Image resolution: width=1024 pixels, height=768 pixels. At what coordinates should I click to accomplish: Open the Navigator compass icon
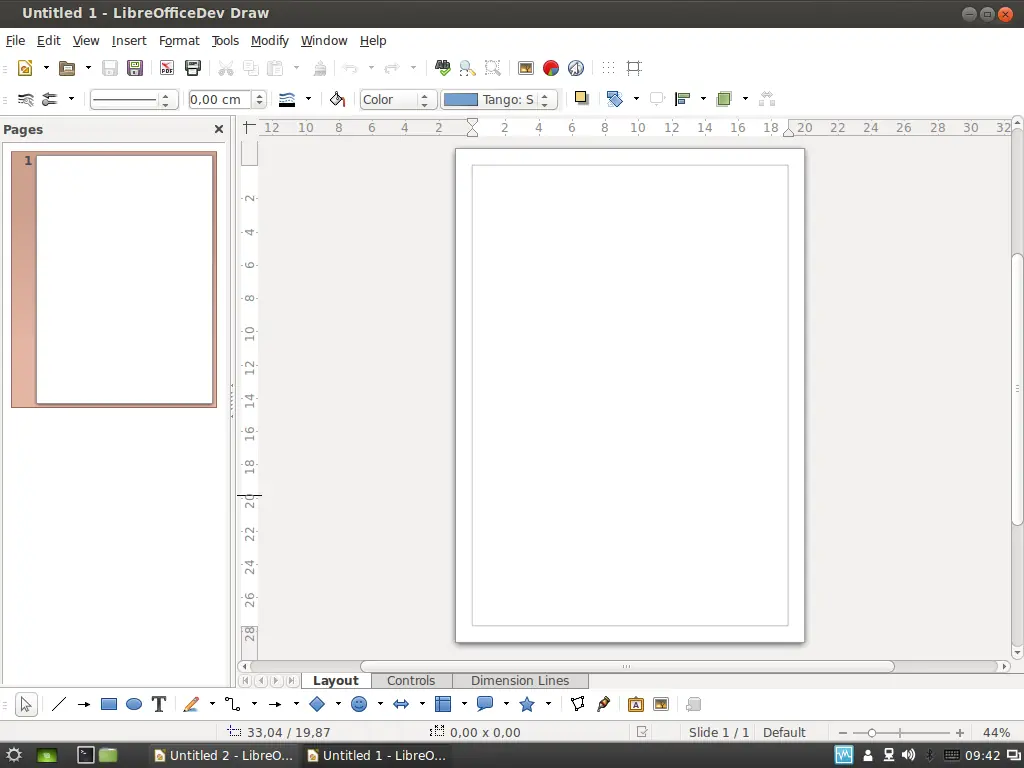(575, 68)
